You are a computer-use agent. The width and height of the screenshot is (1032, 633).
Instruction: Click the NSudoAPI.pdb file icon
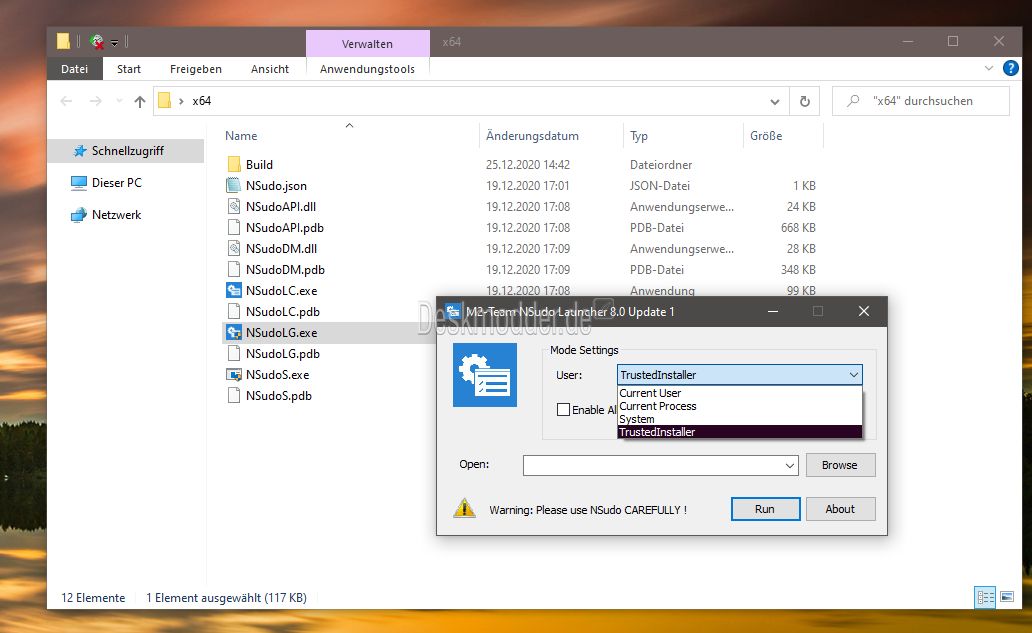pyautogui.click(x=234, y=228)
